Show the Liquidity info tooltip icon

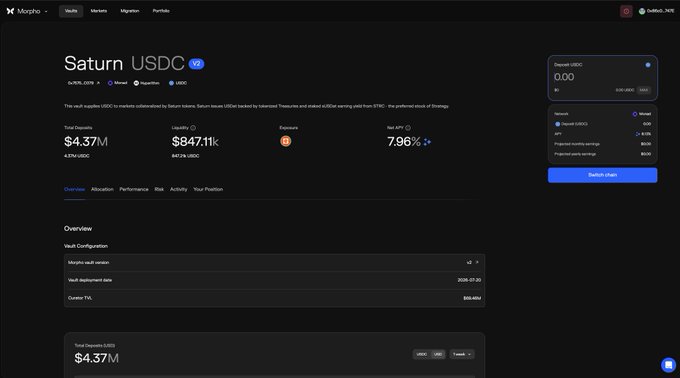193,128
